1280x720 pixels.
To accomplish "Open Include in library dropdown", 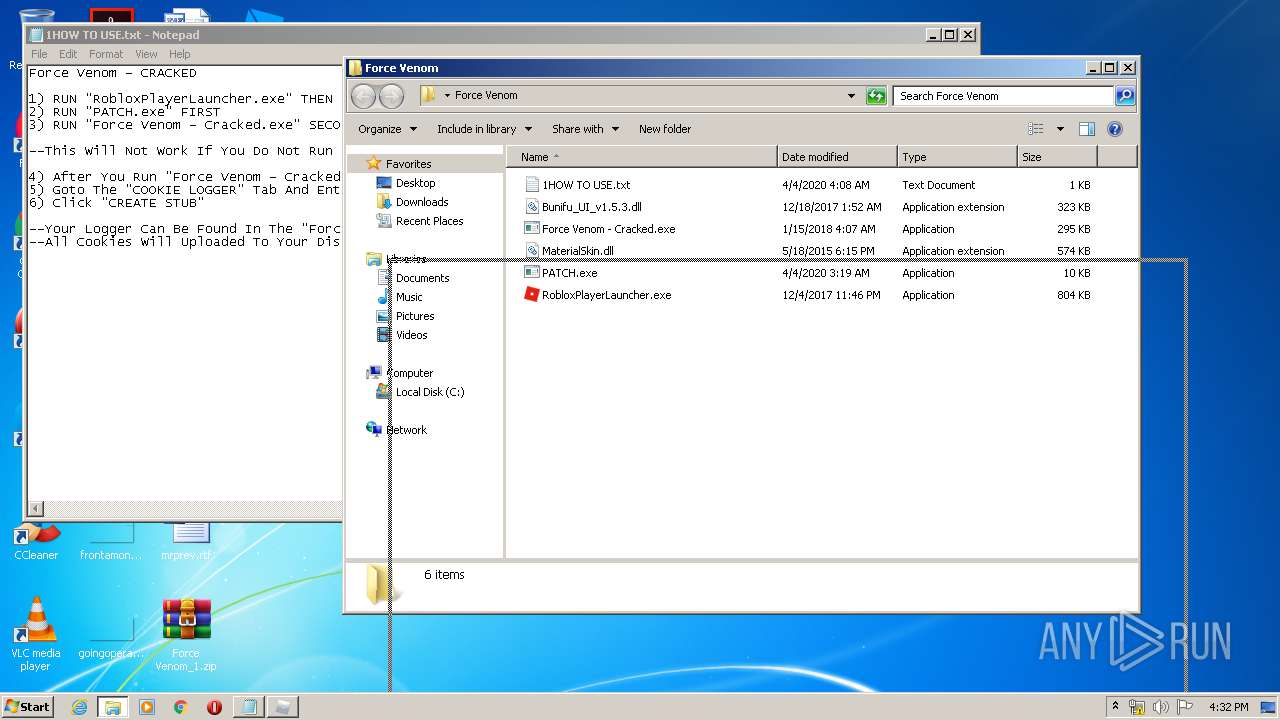I will [x=485, y=129].
